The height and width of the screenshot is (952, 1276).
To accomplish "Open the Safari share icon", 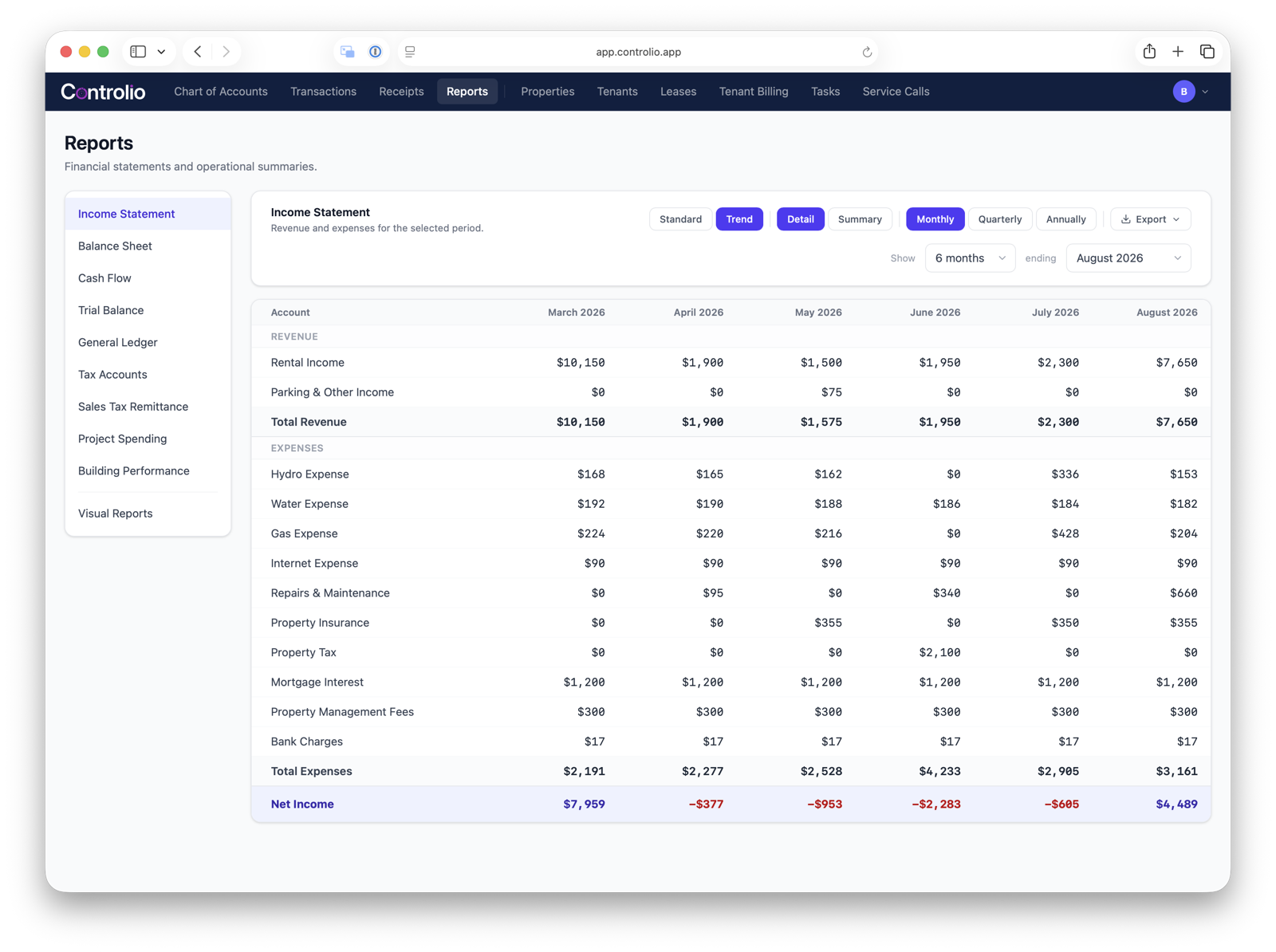I will tap(1149, 52).
